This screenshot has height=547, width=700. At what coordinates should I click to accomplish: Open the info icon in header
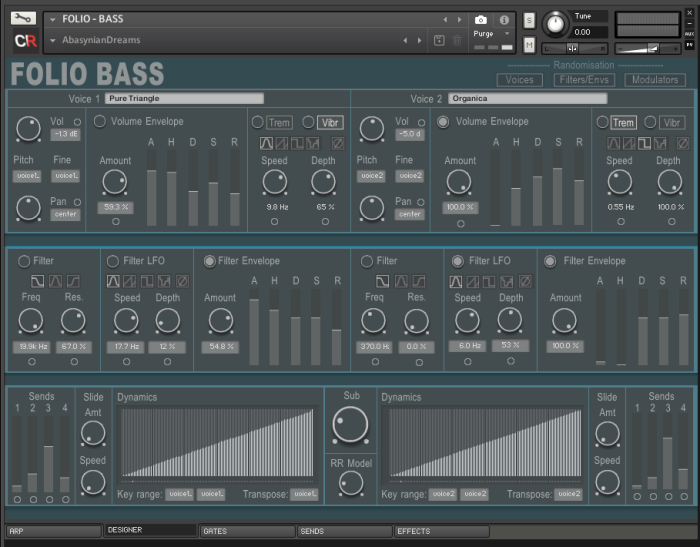504,20
